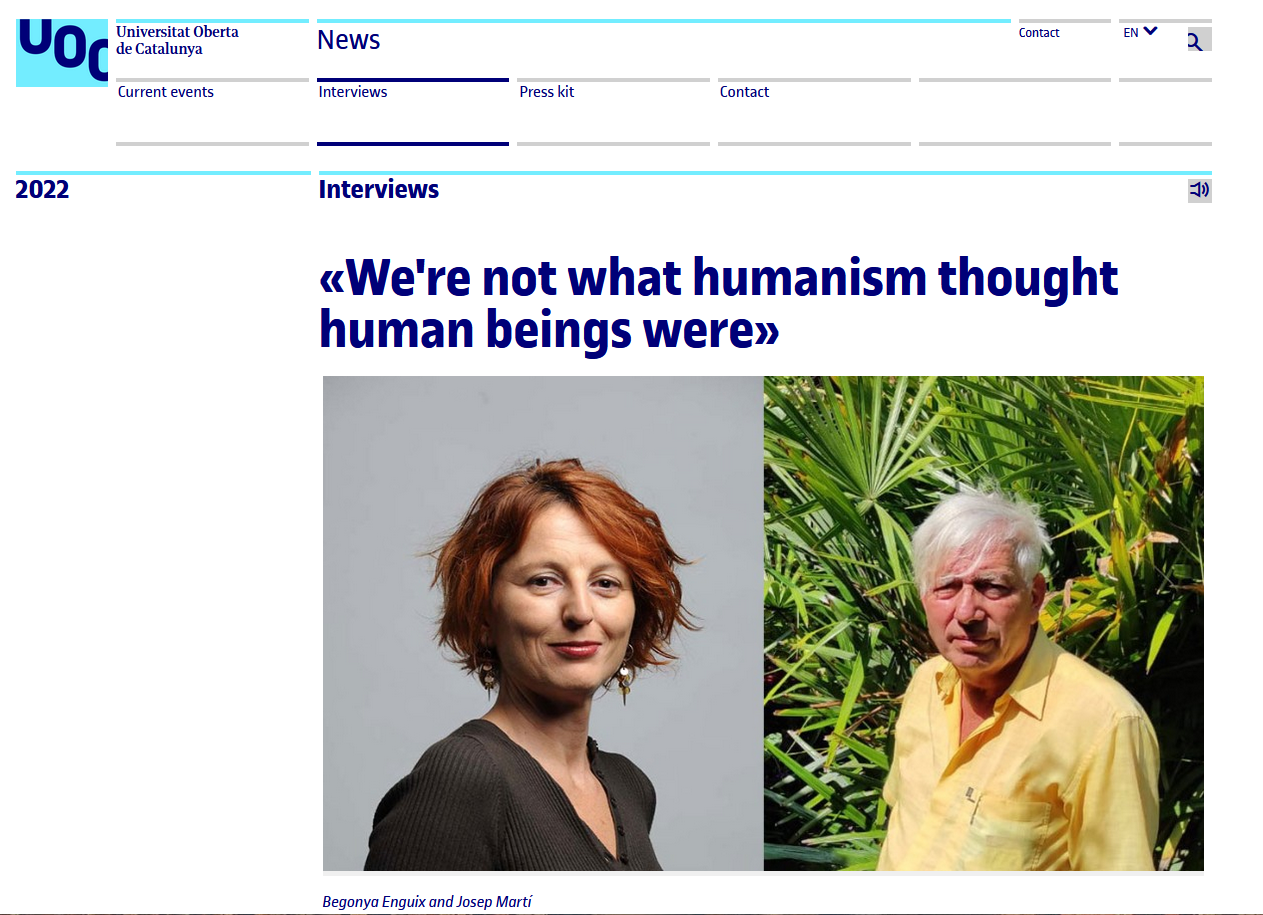Image resolution: width=1263 pixels, height=915 pixels.
Task: Click the UOC logo
Action: coord(62,53)
